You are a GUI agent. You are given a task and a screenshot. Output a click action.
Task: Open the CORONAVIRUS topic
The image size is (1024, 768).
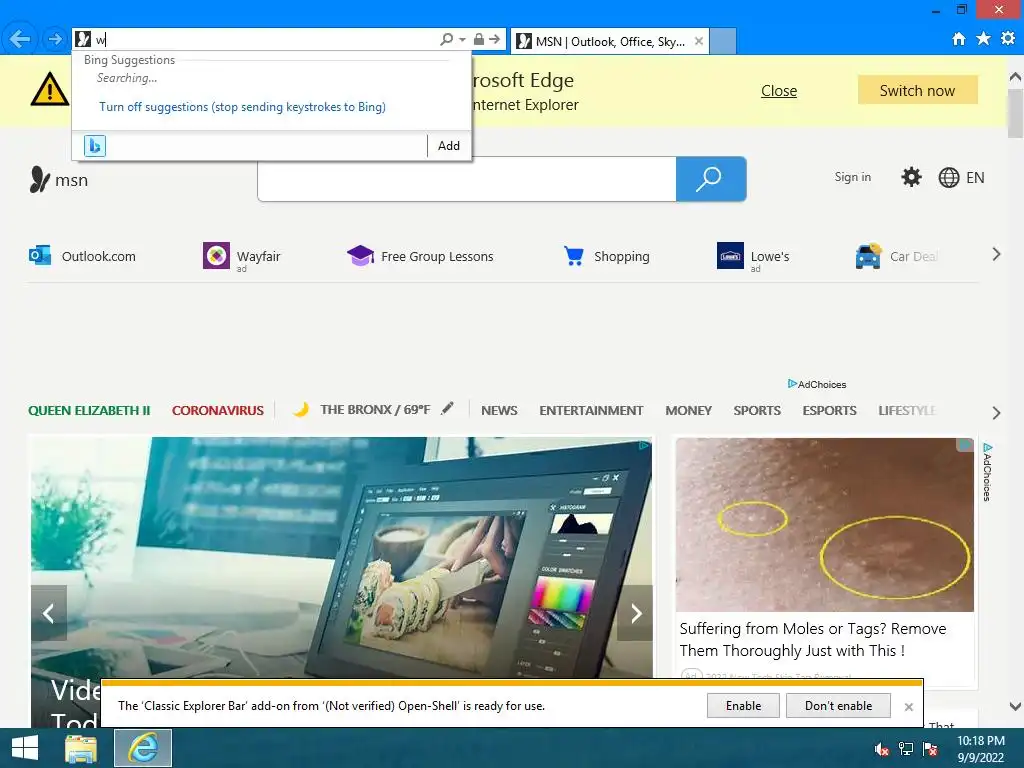(217, 411)
